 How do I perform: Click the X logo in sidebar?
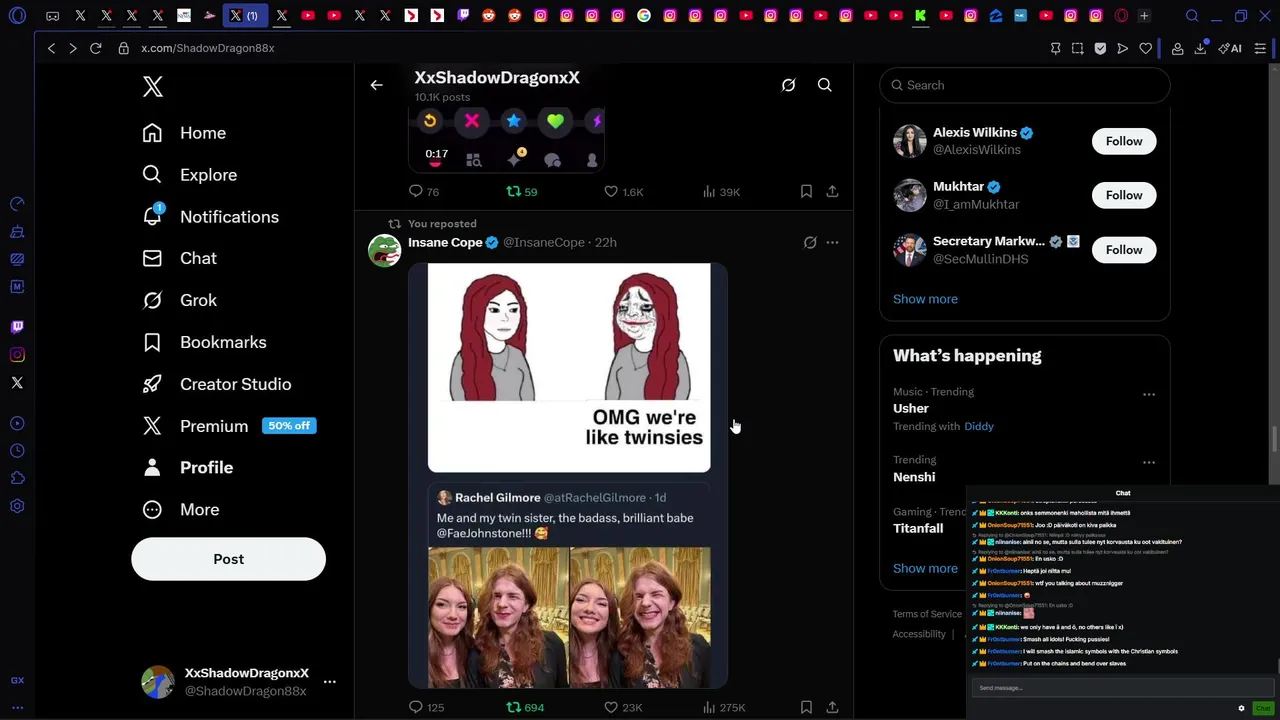pos(152,86)
